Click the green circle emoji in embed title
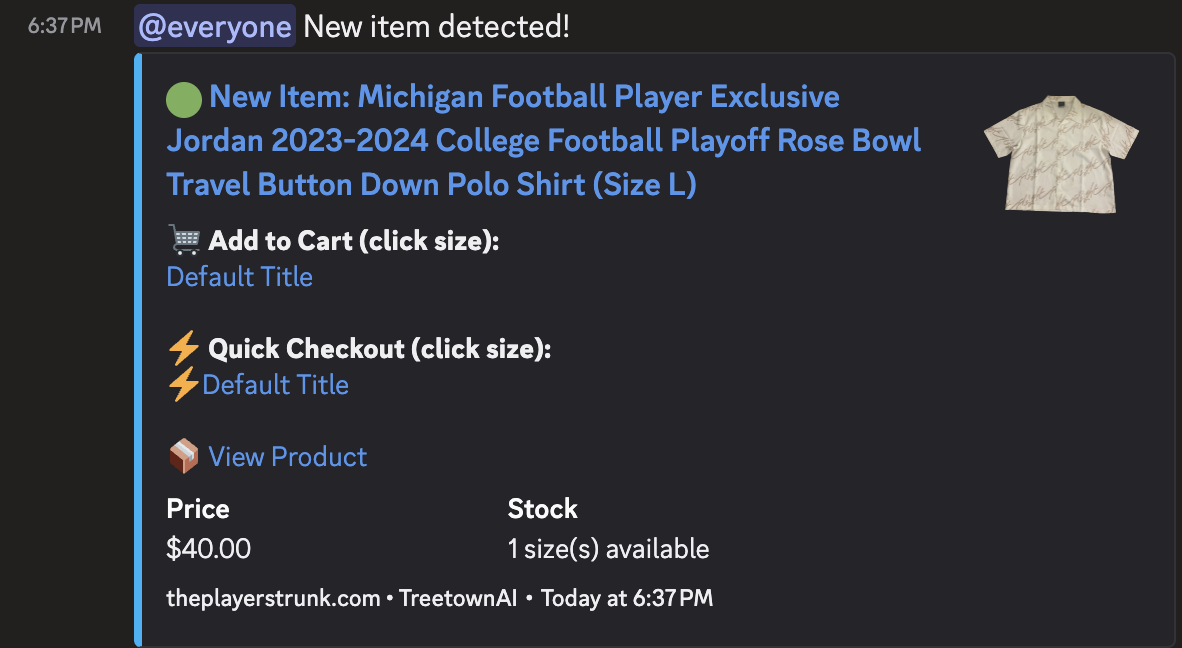This screenshot has height=648, width=1182. (184, 98)
